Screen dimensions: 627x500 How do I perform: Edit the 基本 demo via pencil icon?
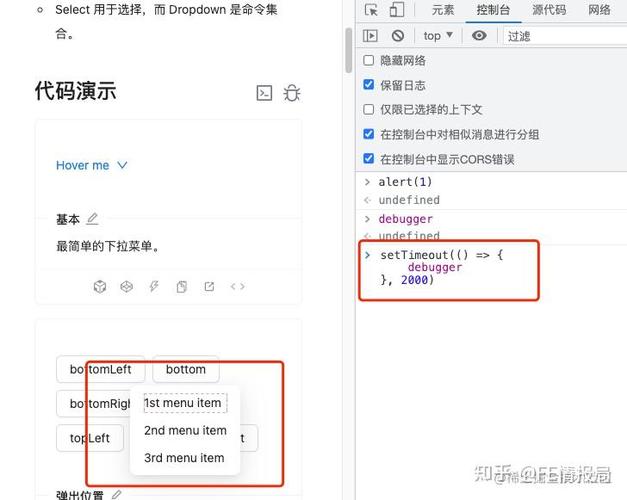92,219
